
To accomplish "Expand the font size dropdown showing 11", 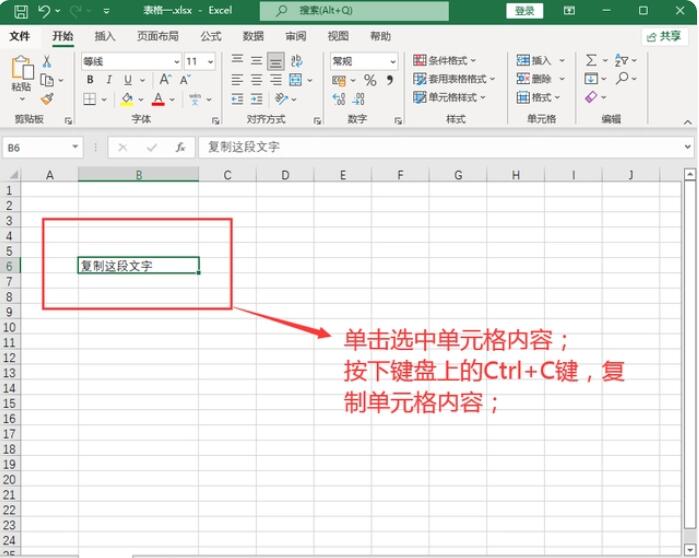I will point(209,61).
